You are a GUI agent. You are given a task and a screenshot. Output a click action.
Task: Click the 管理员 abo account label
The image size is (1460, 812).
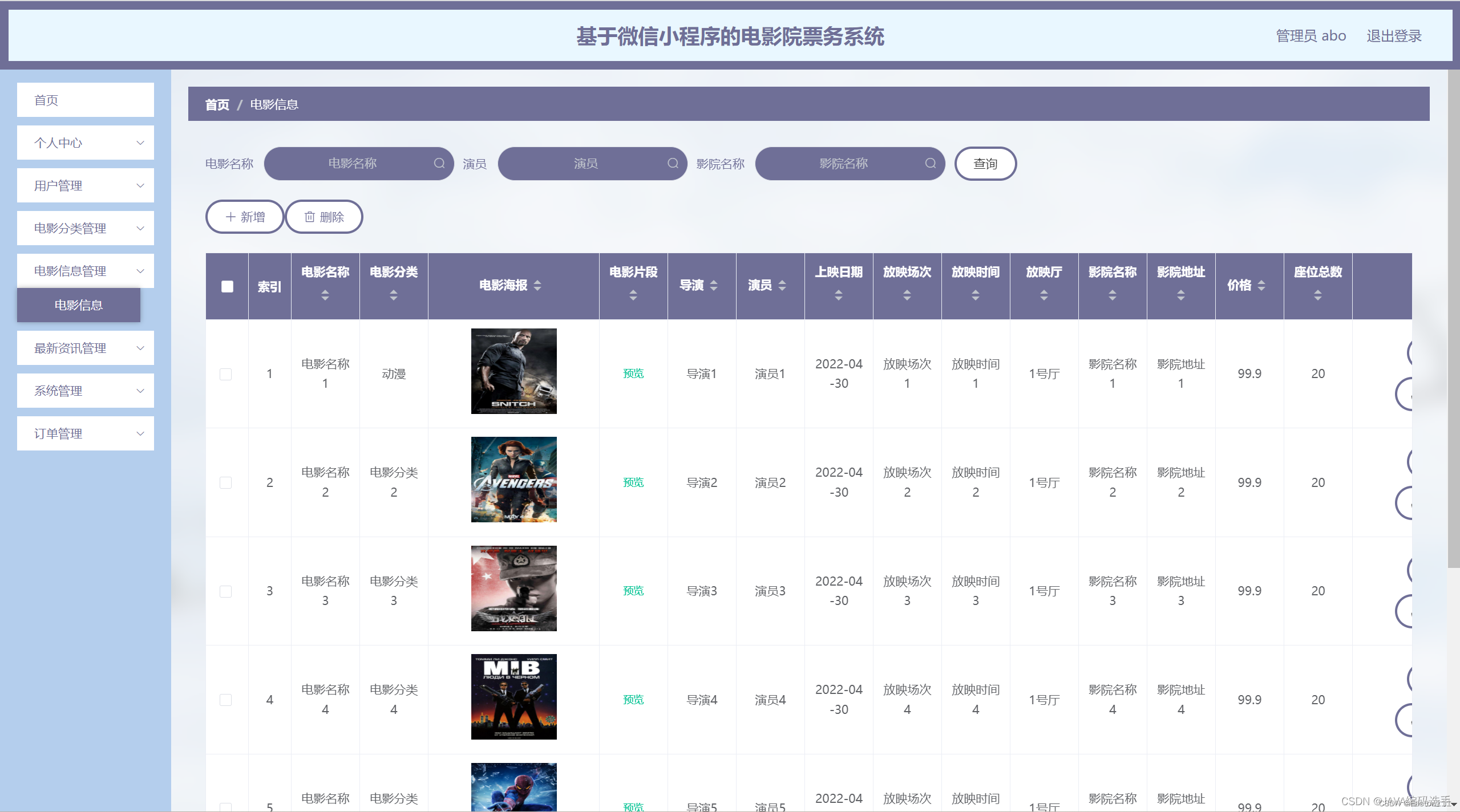(x=1311, y=36)
